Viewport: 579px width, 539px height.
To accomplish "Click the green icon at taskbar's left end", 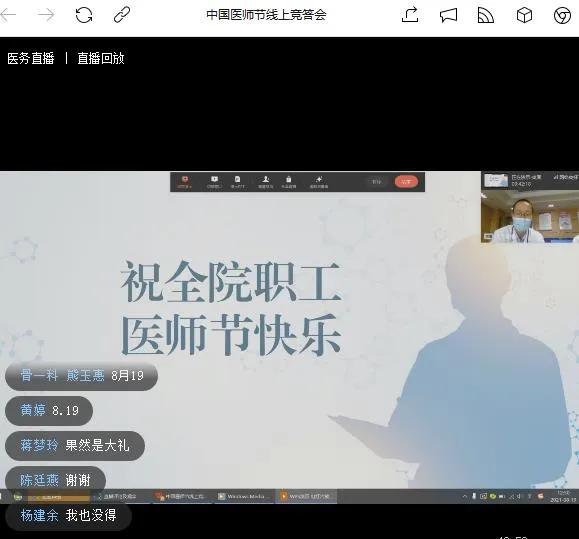I will click(x=17, y=497).
